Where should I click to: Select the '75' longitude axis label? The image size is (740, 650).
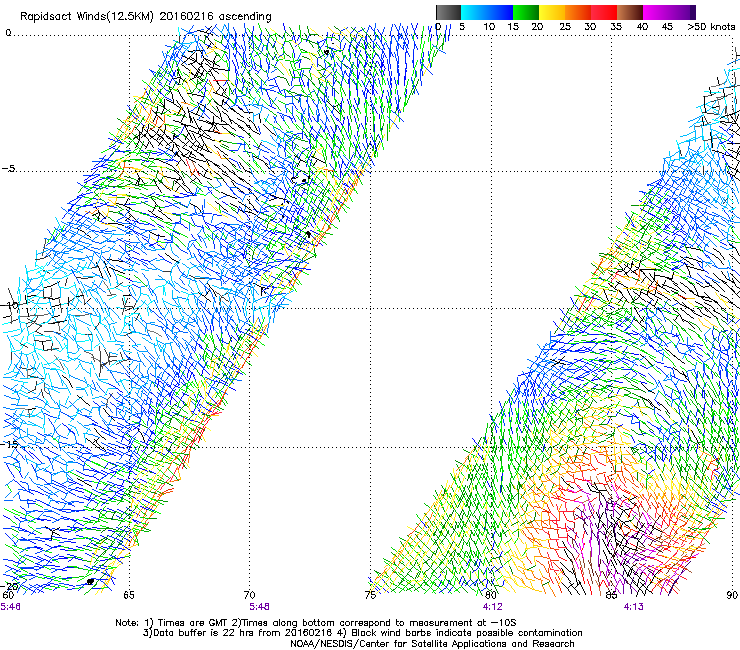click(370, 595)
